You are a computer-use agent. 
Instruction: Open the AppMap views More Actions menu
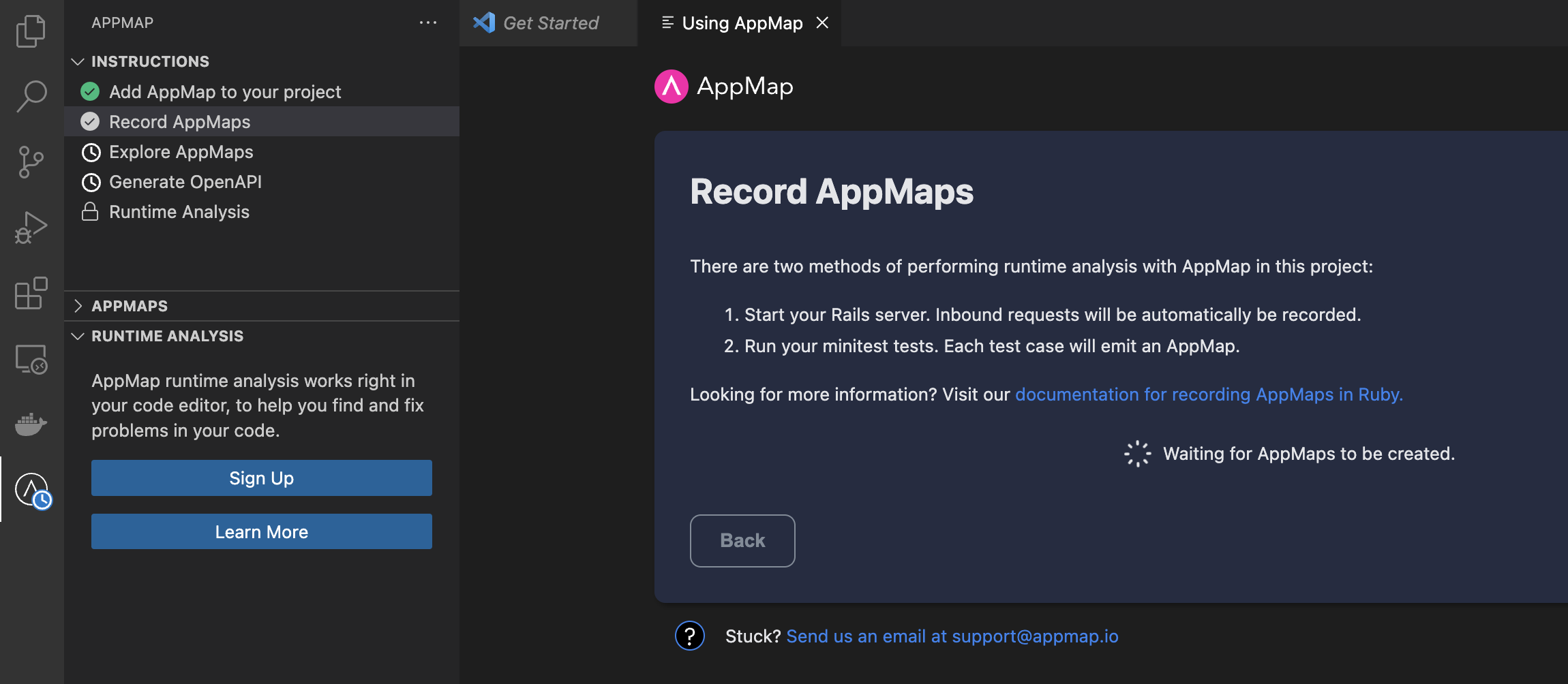[428, 22]
